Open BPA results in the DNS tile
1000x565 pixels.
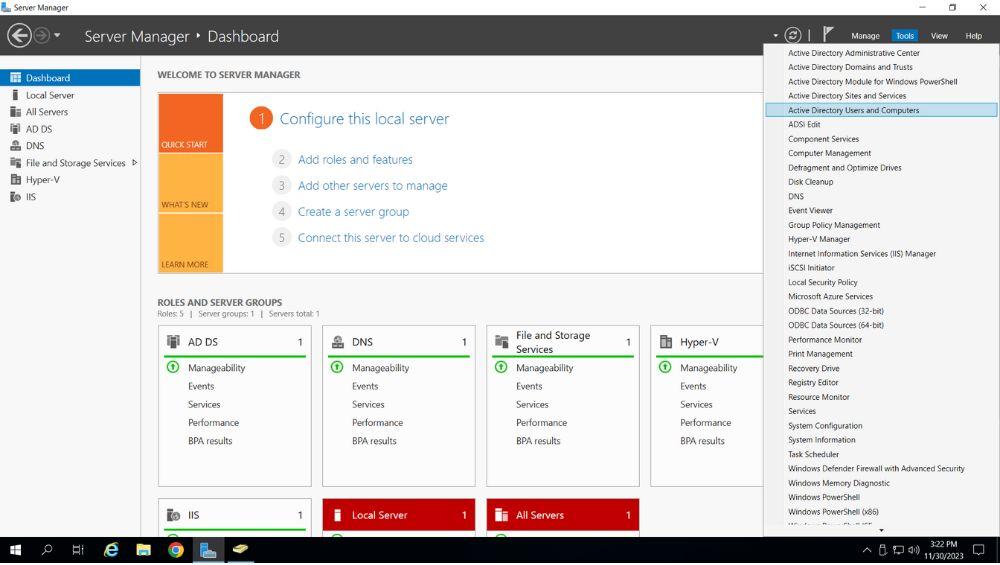pyautogui.click(x=374, y=441)
